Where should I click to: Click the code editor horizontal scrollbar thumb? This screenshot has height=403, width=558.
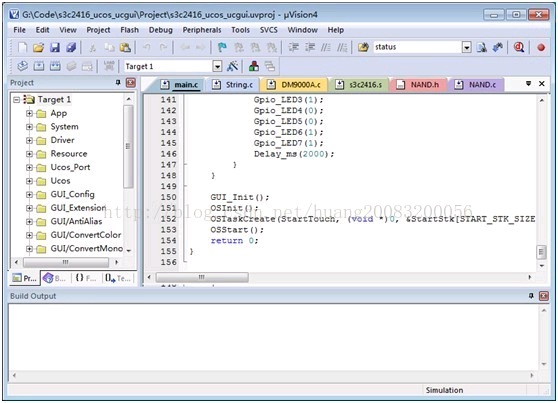click(x=202, y=277)
